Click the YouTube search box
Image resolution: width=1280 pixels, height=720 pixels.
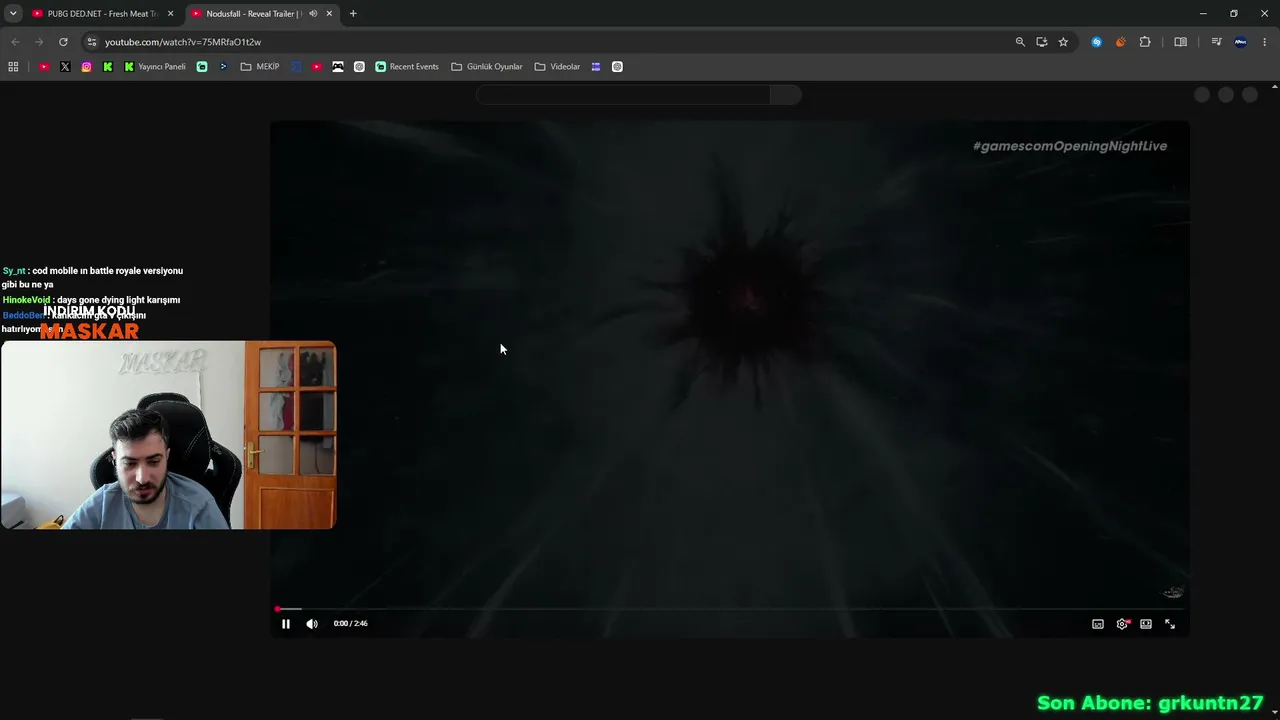624,95
